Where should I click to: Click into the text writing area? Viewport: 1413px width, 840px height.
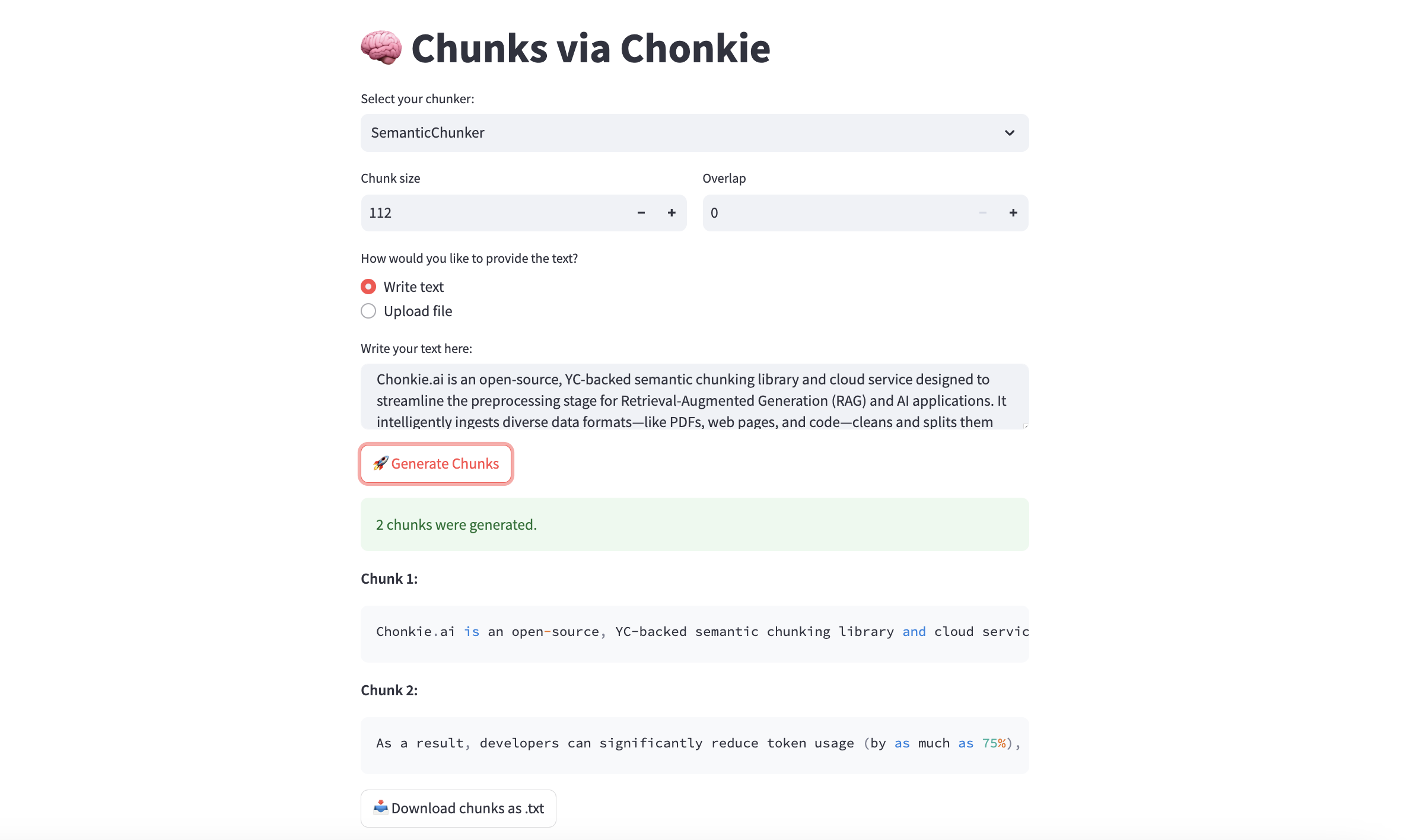point(694,397)
